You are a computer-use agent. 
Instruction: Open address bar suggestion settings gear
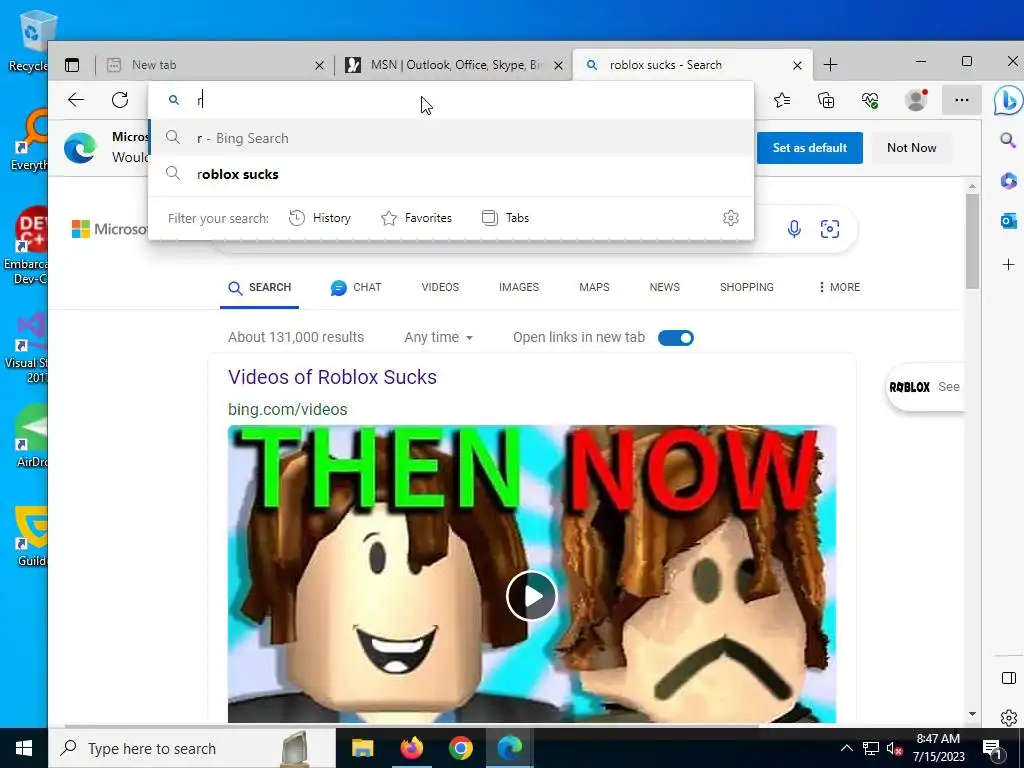pyautogui.click(x=731, y=217)
